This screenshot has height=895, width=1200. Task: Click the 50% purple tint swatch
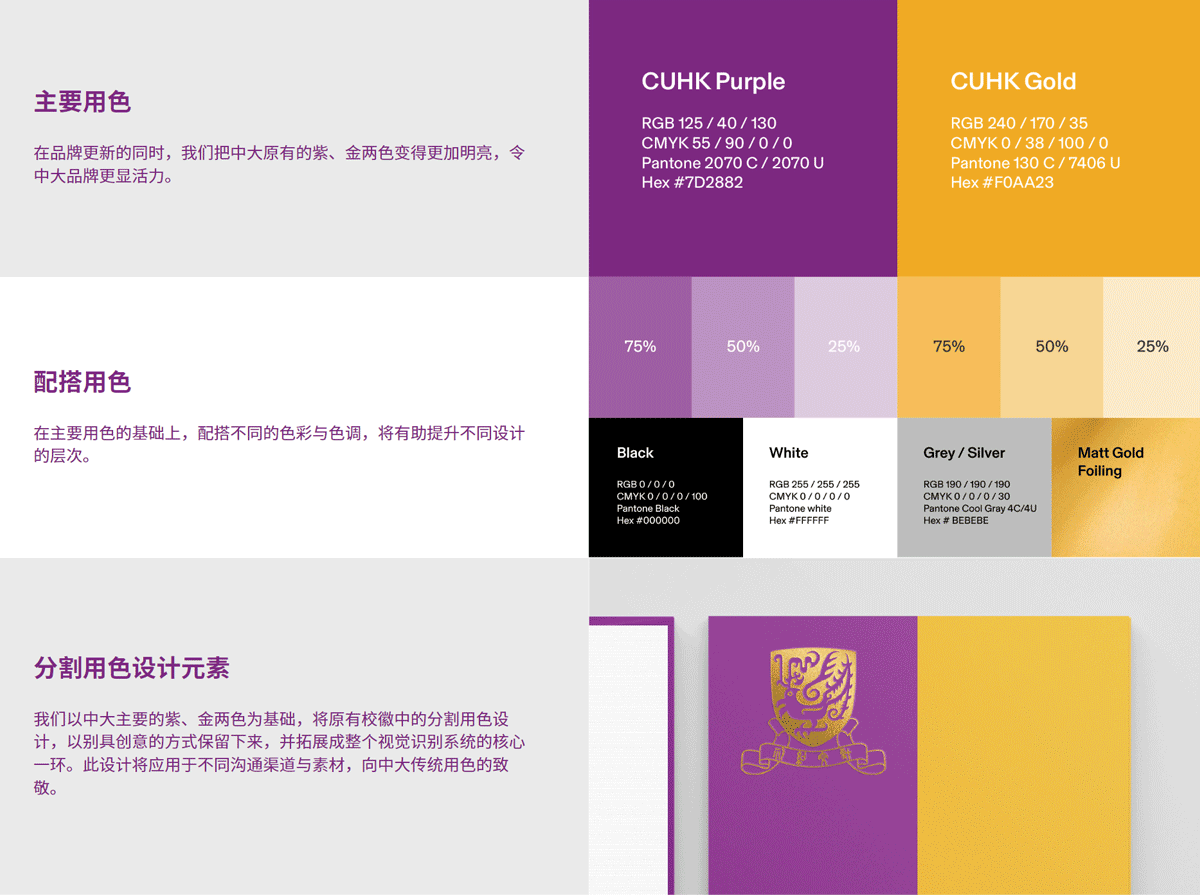(x=742, y=346)
